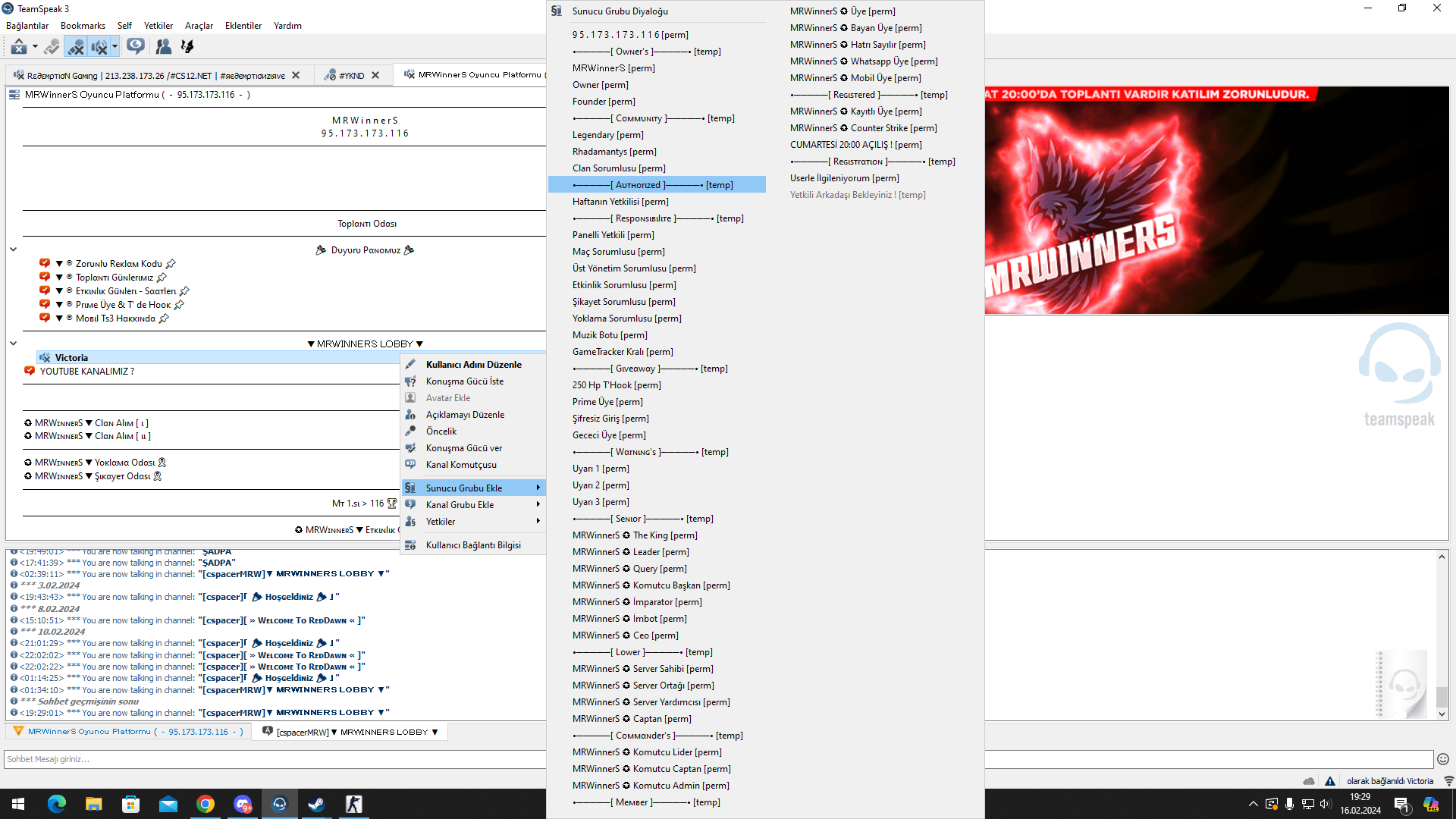Select user Victoria in the channel tree
Screen dimensions: 1456x819
(x=71, y=358)
